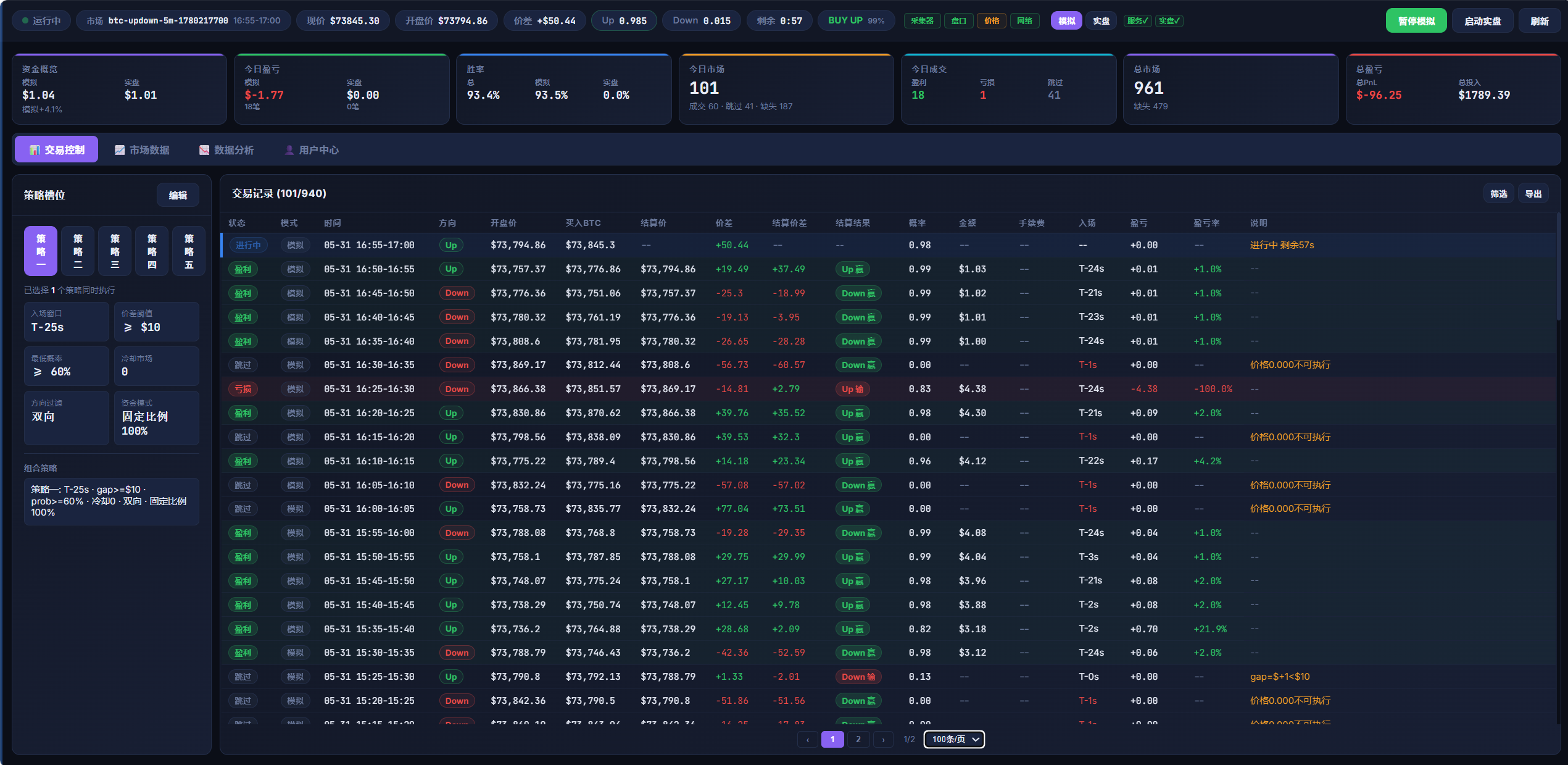The width and height of the screenshot is (1568, 765).
Task: Click the 导出 export button
Action: pyautogui.click(x=1533, y=194)
